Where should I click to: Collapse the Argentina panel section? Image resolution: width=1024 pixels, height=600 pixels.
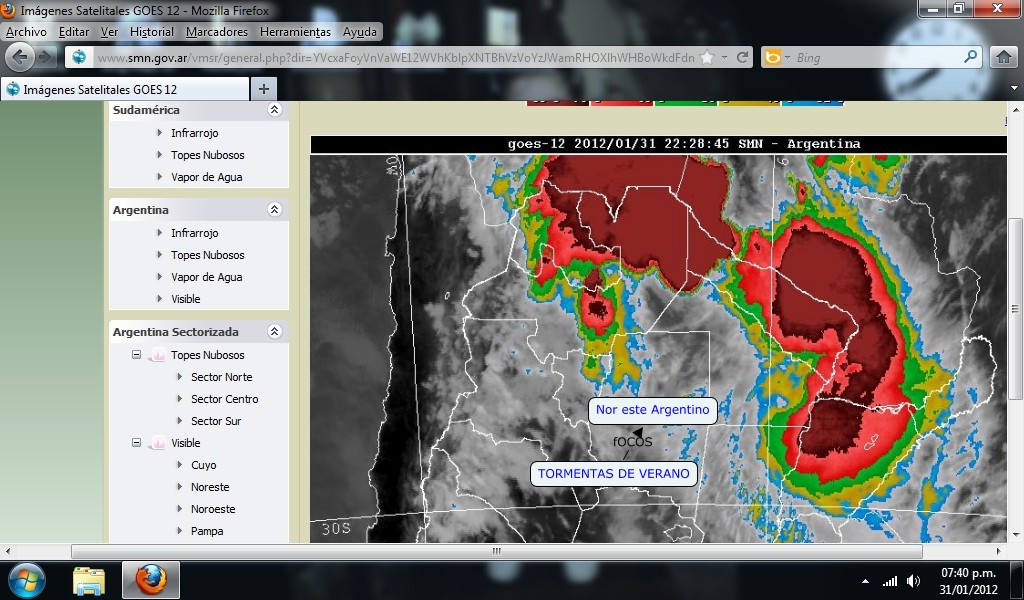(275, 210)
